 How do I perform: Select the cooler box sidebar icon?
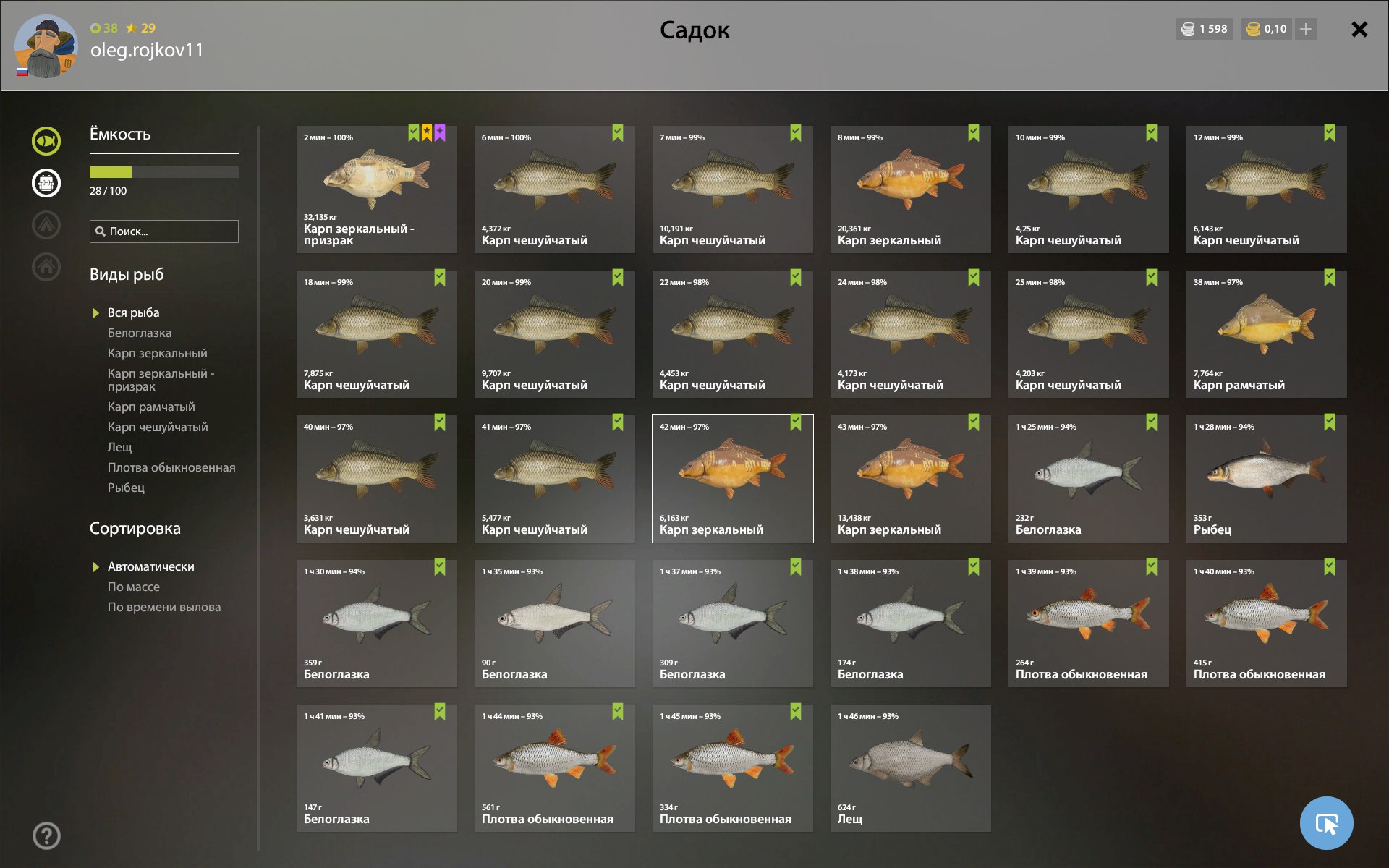[46, 183]
